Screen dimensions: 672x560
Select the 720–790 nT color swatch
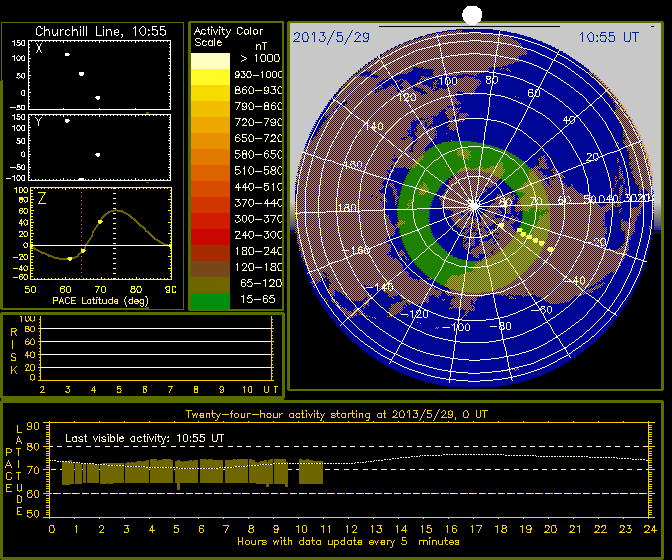click(210, 125)
